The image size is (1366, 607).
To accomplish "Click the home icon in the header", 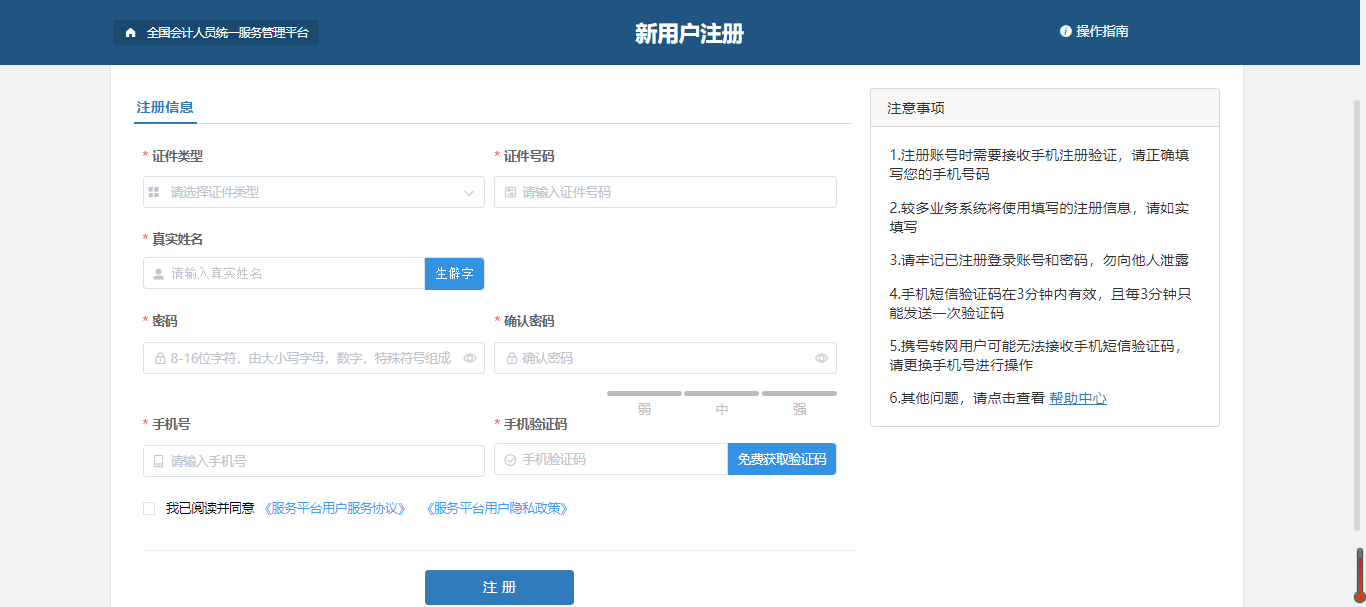I will [x=129, y=32].
